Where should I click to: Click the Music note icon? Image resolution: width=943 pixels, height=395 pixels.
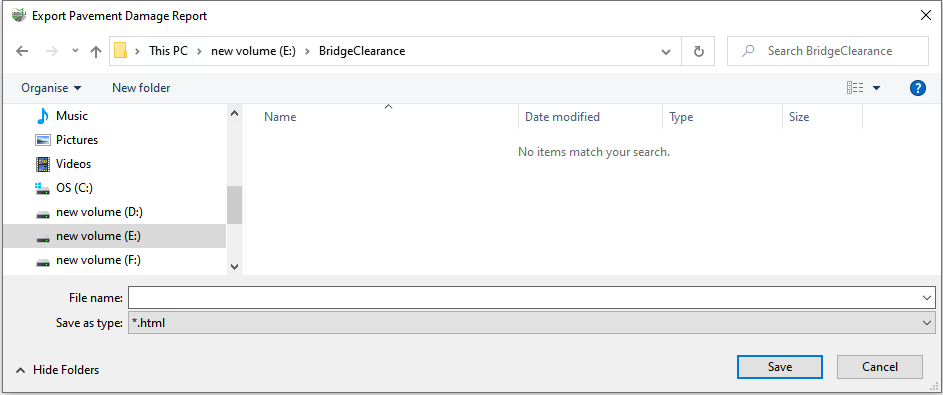[43, 115]
